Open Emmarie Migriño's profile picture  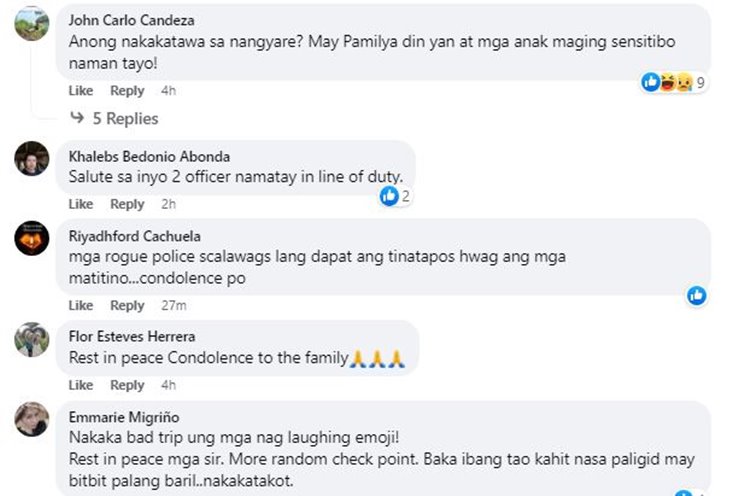click(x=31, y=419)
